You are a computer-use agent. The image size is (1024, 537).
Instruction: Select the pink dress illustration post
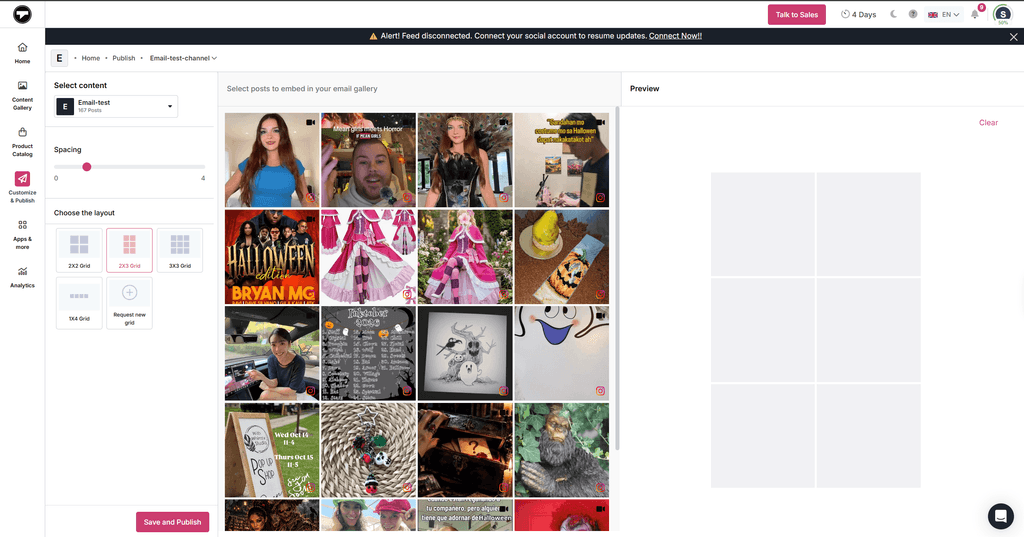pos(368,257)
